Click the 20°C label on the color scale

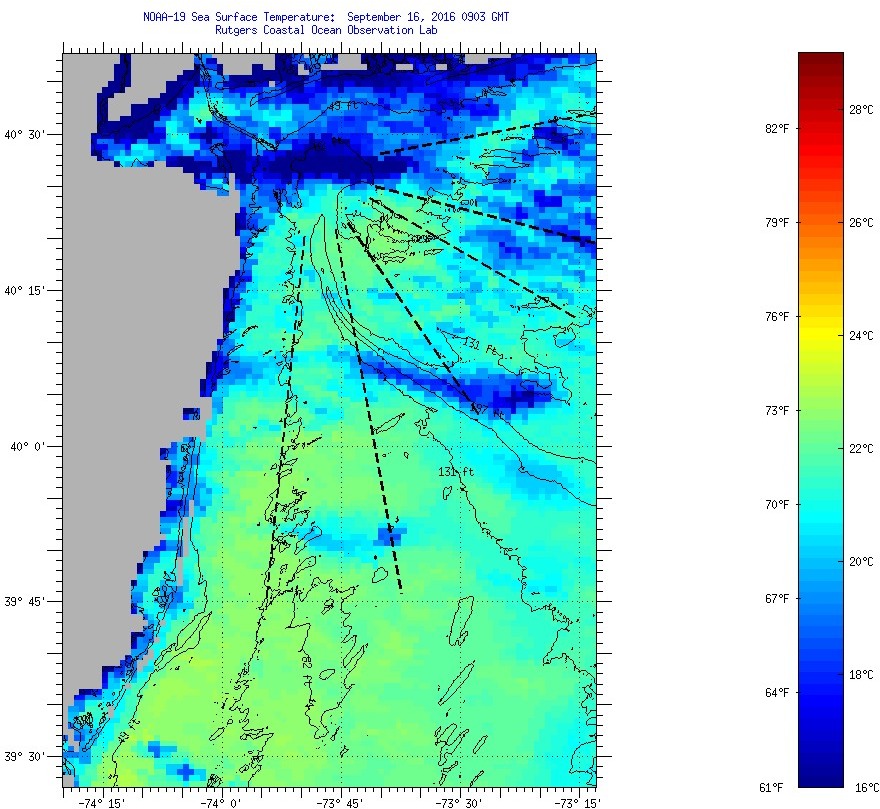(x=861, y=562)
